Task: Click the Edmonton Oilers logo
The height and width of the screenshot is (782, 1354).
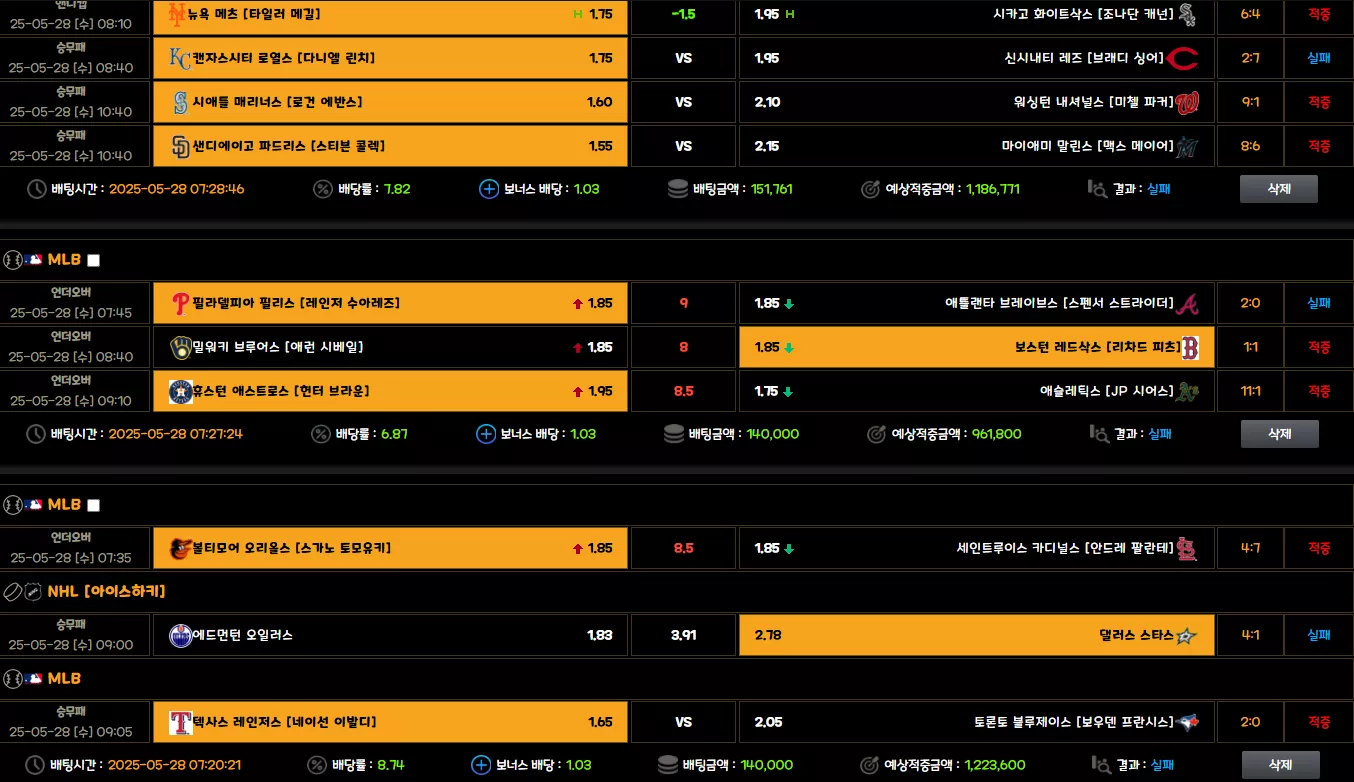Action: click(180, 635)
